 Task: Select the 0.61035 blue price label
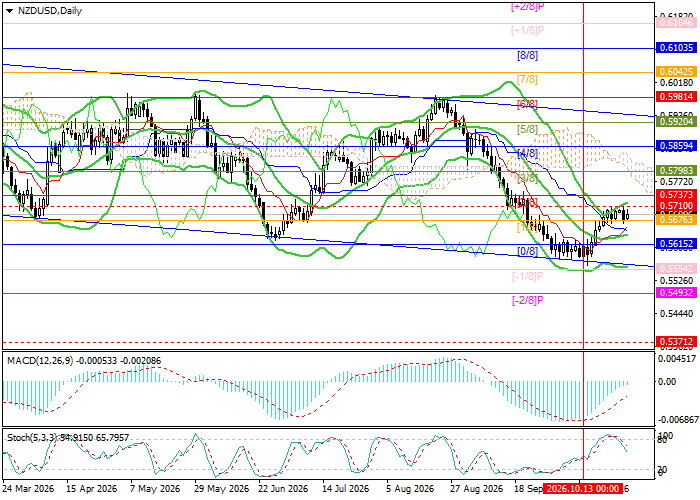(676, 48)
